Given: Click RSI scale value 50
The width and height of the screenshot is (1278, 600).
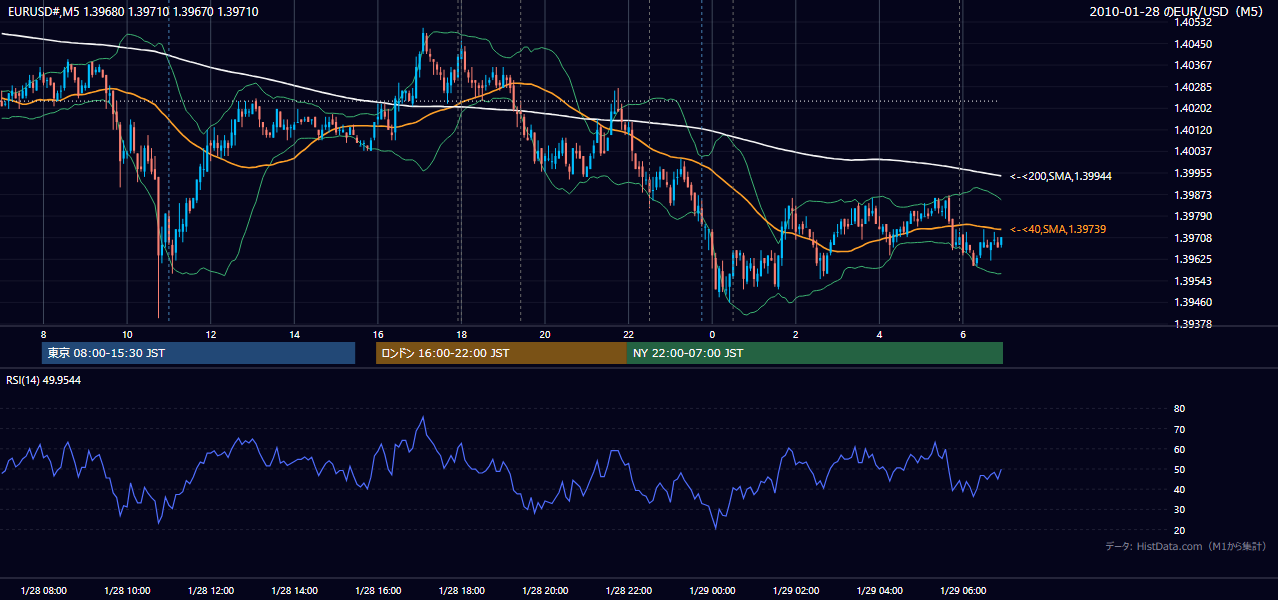Looking at the screenshot, I should point(1179,469).
